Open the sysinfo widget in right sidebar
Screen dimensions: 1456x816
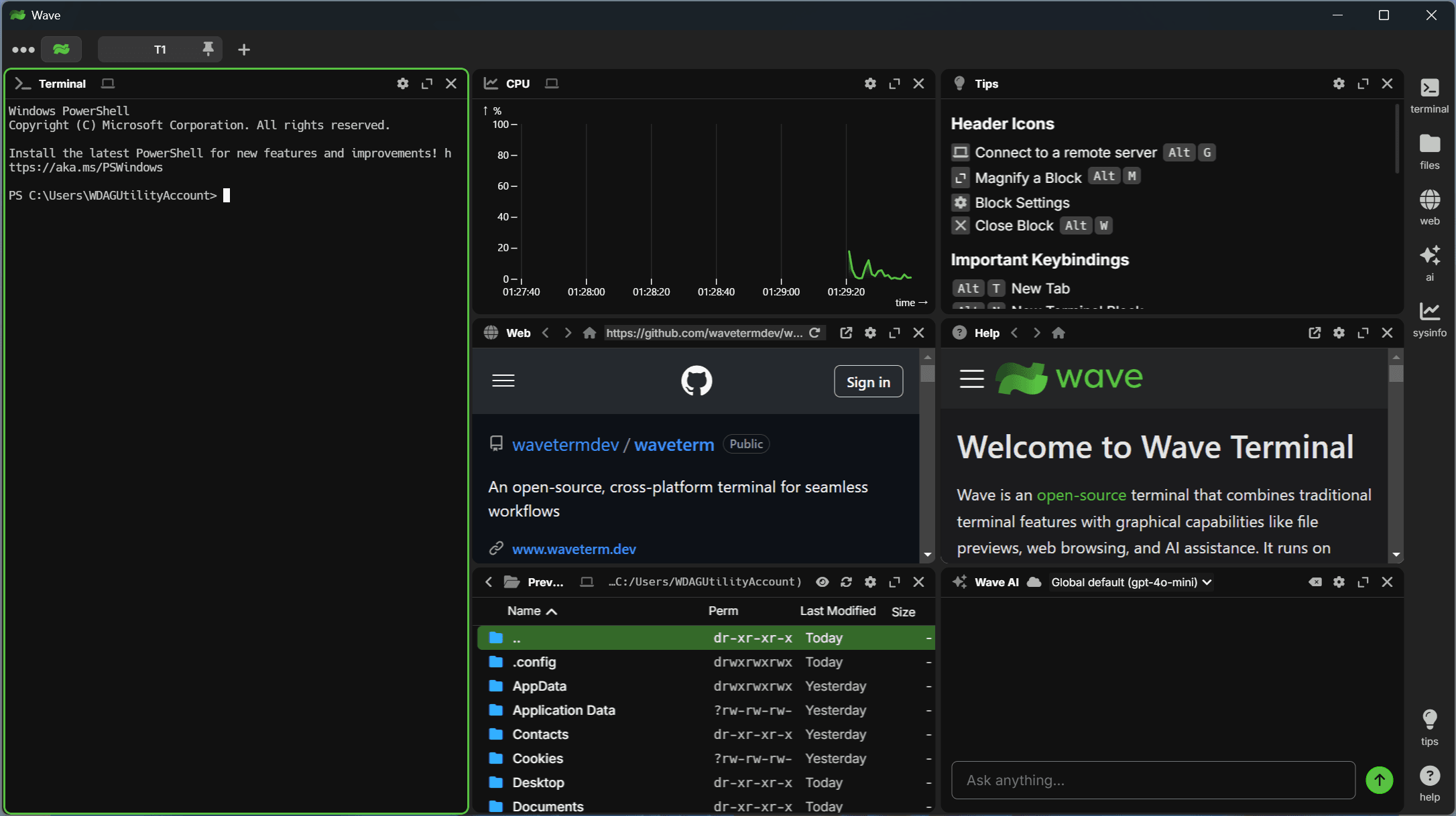[x=1429, y=320]
